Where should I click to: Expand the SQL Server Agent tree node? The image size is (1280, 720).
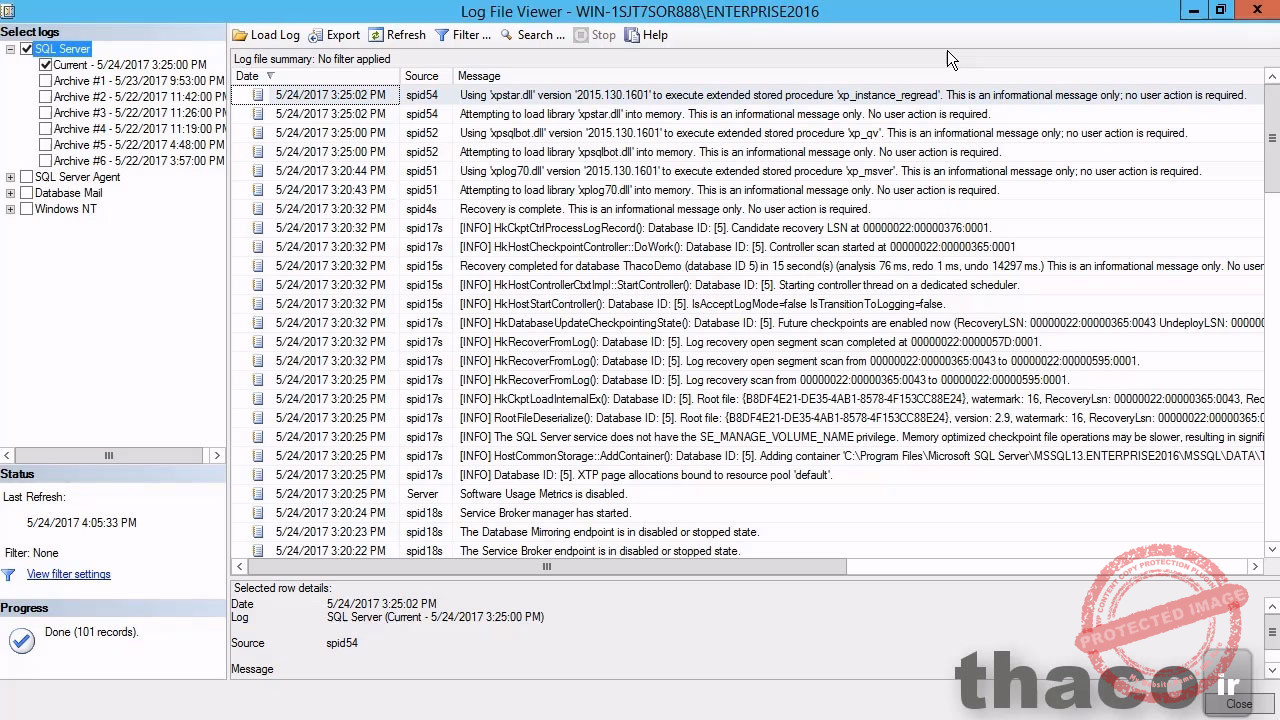(10, 177)
